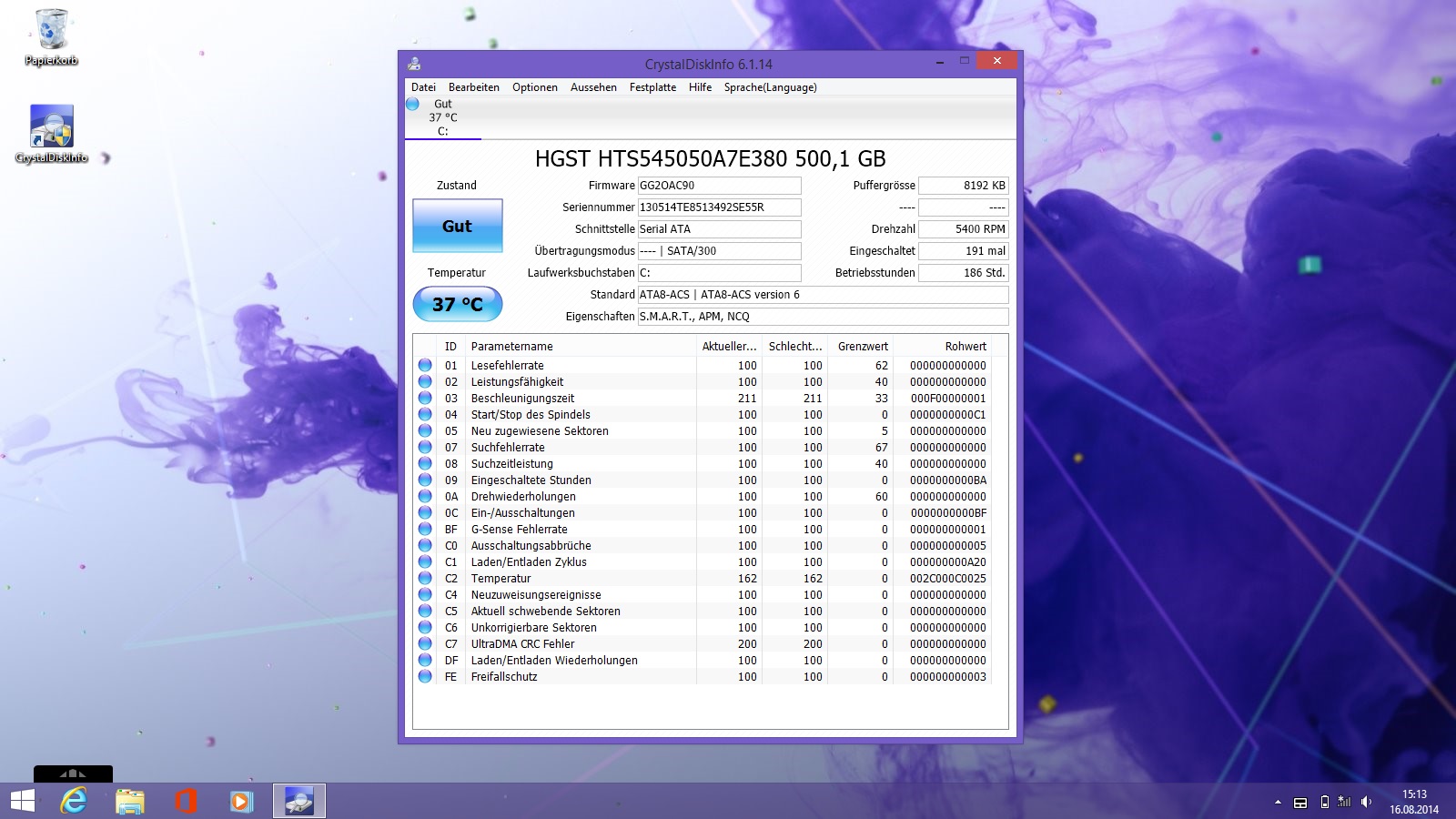The height and width of the screenshot is (819, 1456).
Task: Select the Papierkorb desktop icon
Action: pyautogui.click(x=51, y=37)
